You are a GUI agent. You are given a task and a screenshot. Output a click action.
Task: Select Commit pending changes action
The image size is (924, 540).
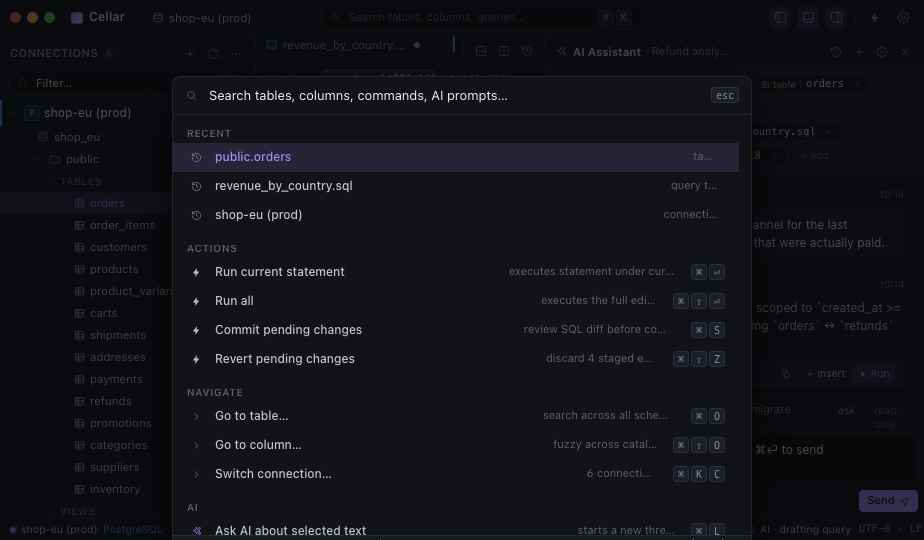(x=456, y=330)
